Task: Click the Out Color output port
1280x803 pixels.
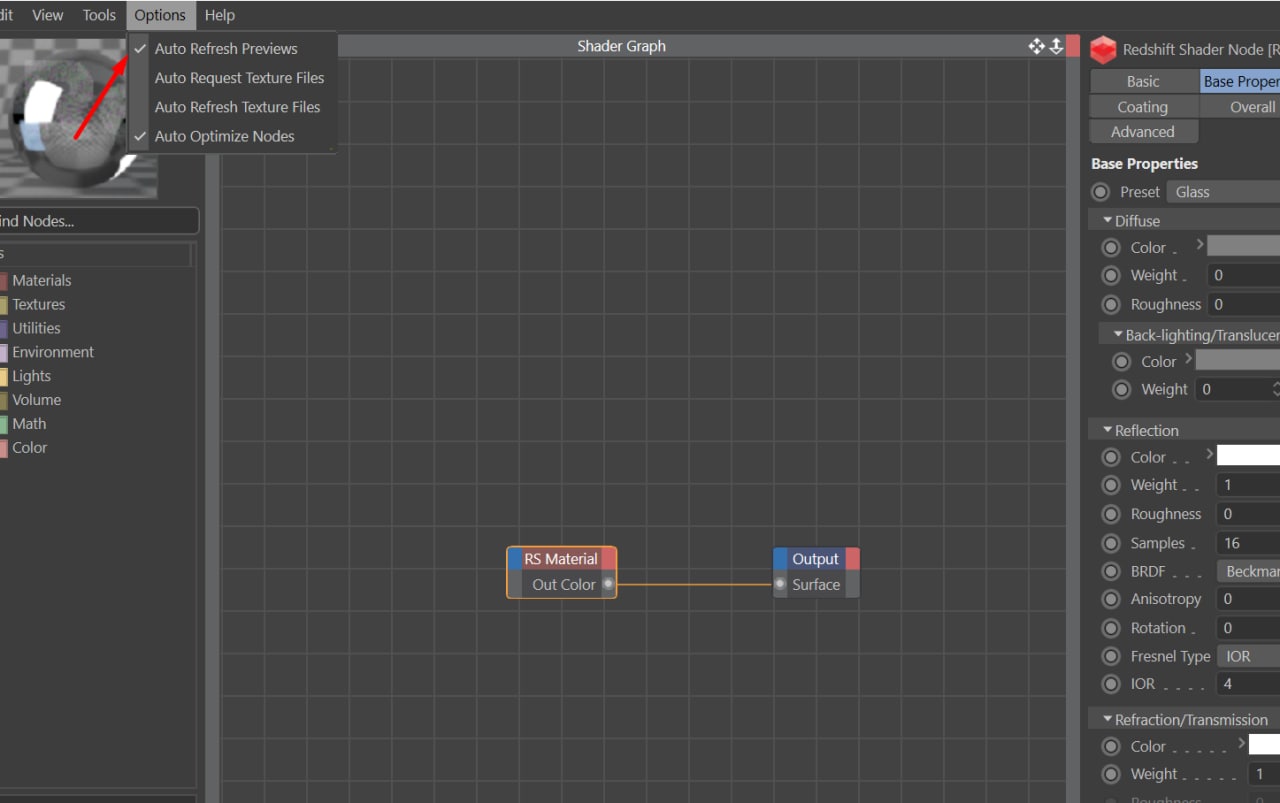Action: 608,585
